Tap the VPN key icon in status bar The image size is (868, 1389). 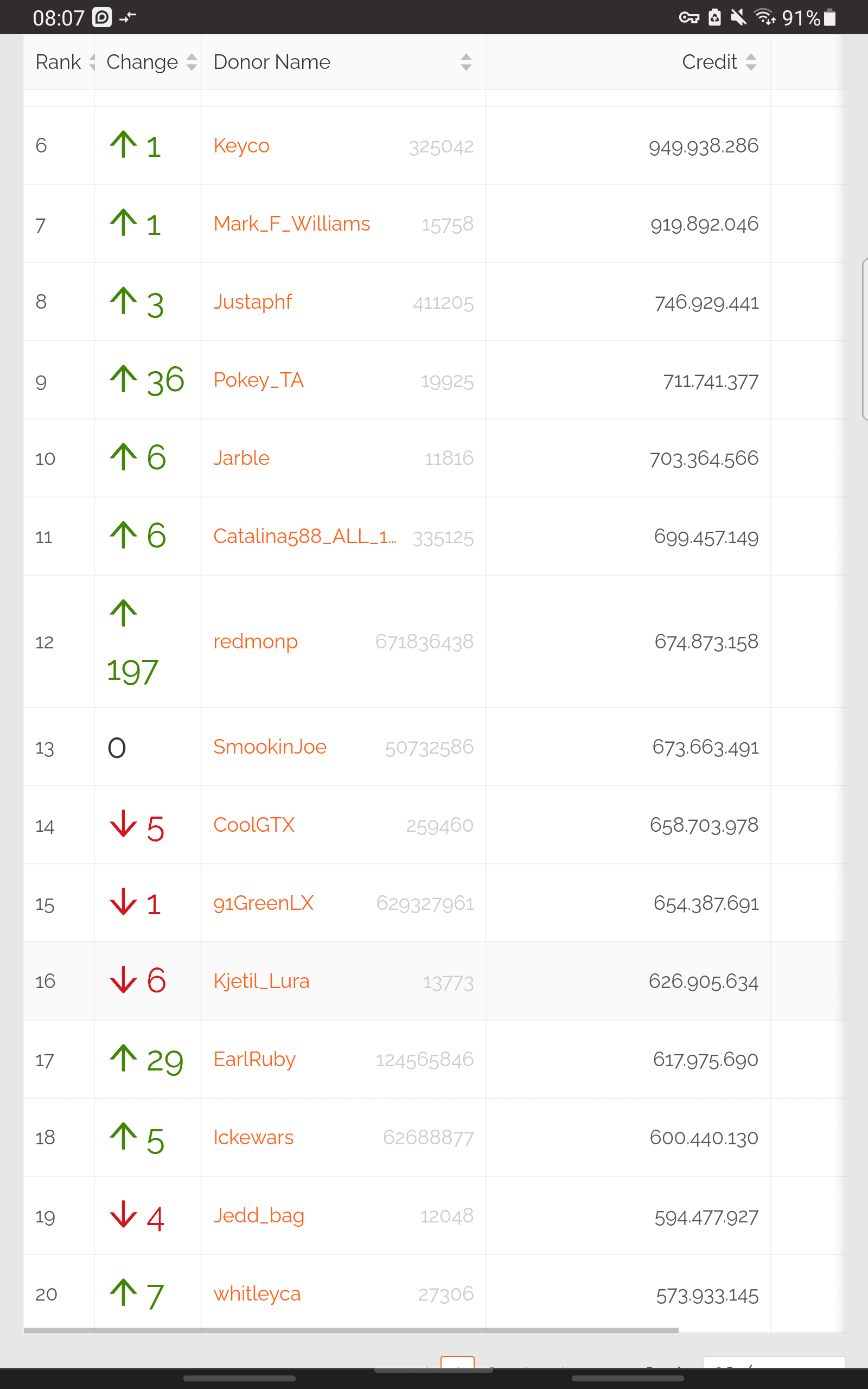689,18
